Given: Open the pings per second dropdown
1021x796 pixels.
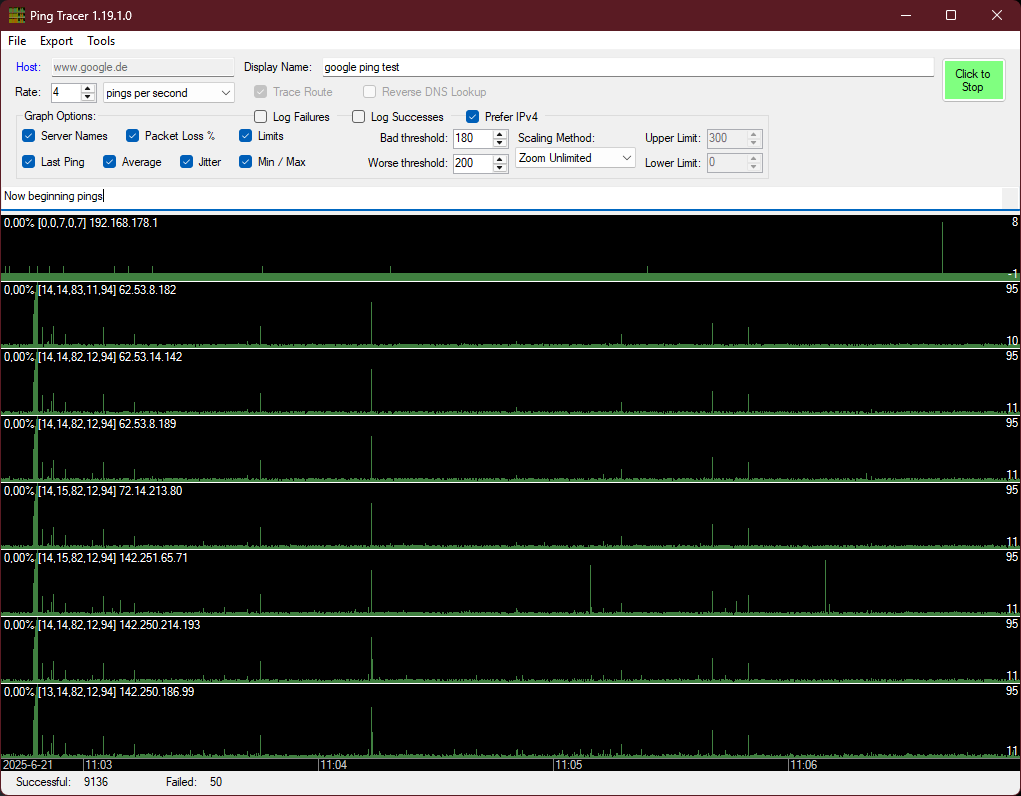Looking at the screenshot, I should [x=169, y=92].
